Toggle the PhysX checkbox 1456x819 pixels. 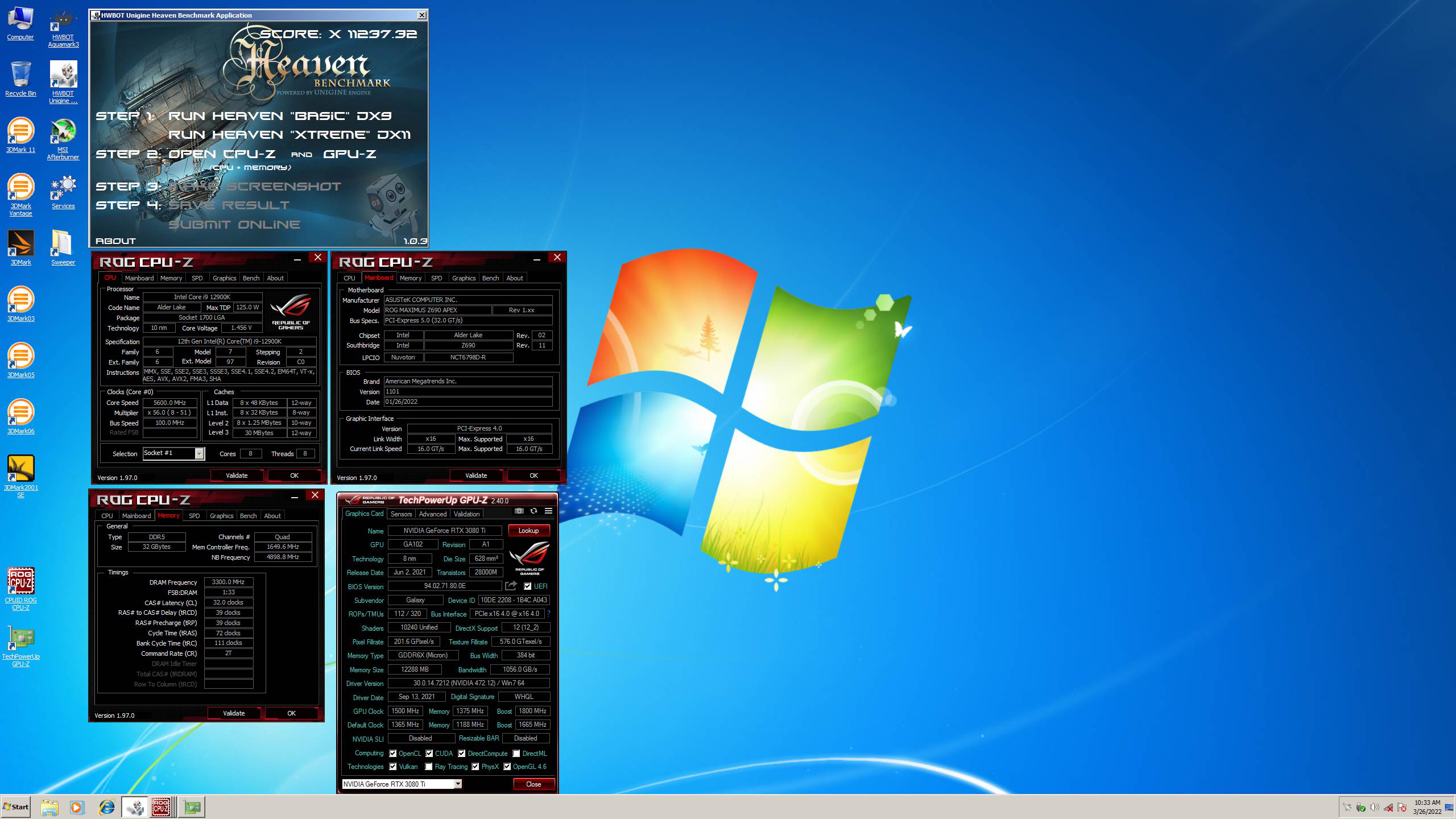475,767
